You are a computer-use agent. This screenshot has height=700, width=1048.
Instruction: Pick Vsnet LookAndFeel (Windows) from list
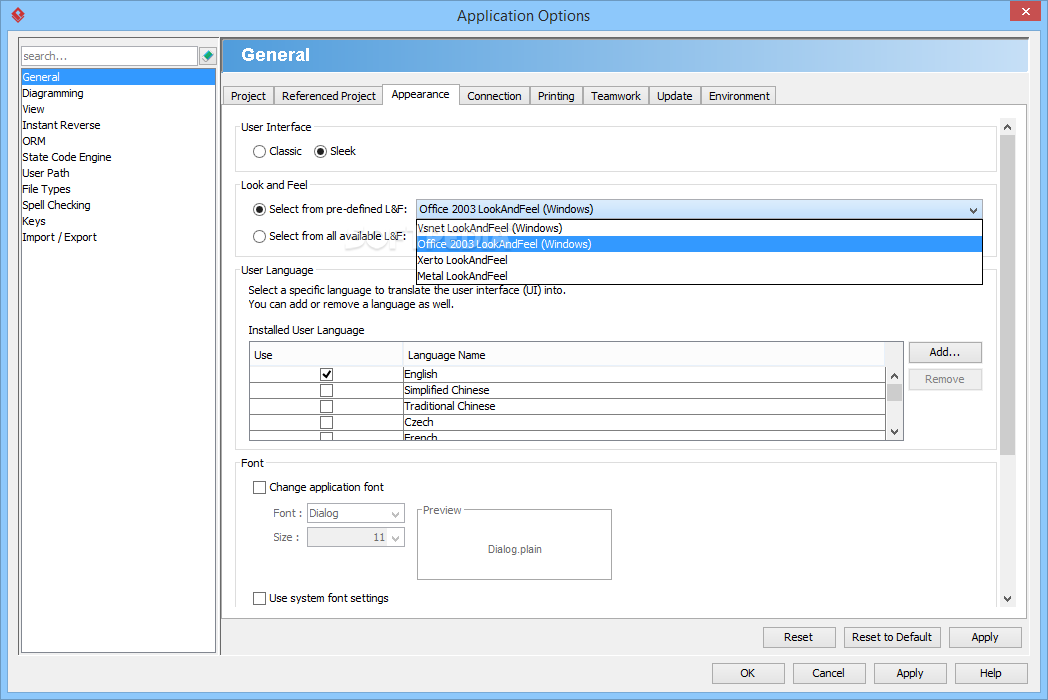(x=699, y=228)
